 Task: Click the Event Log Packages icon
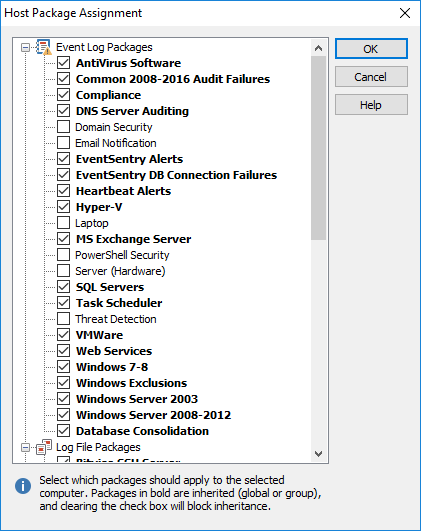coord(44,47)
